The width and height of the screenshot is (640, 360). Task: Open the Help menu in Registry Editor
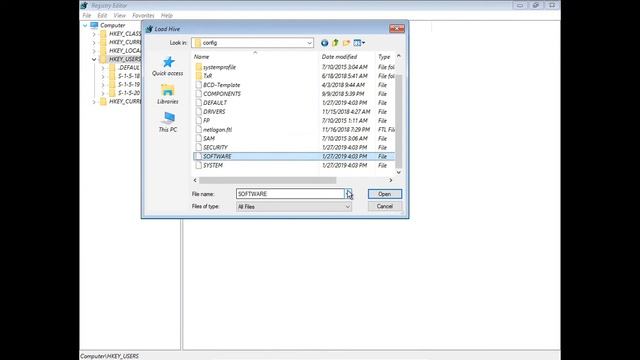(x=167, y=16)
